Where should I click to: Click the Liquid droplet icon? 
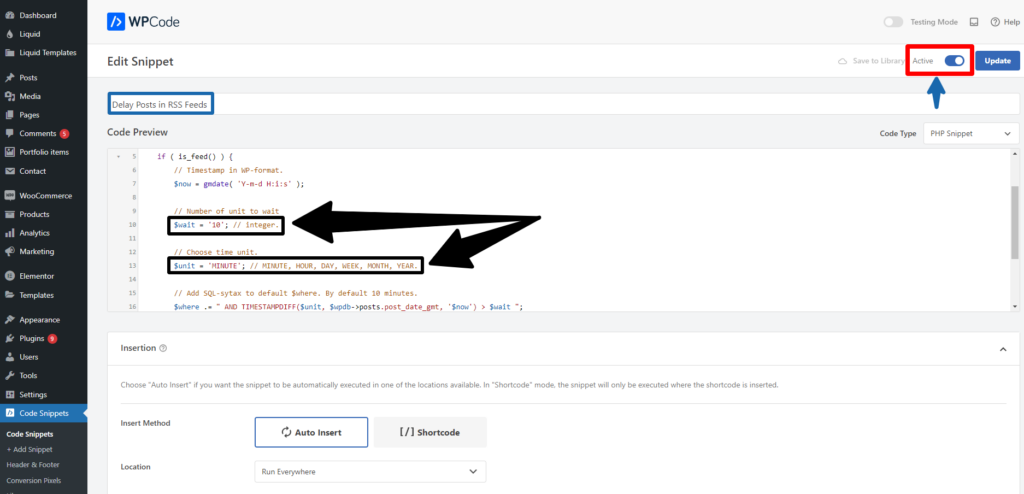[10, 34]
